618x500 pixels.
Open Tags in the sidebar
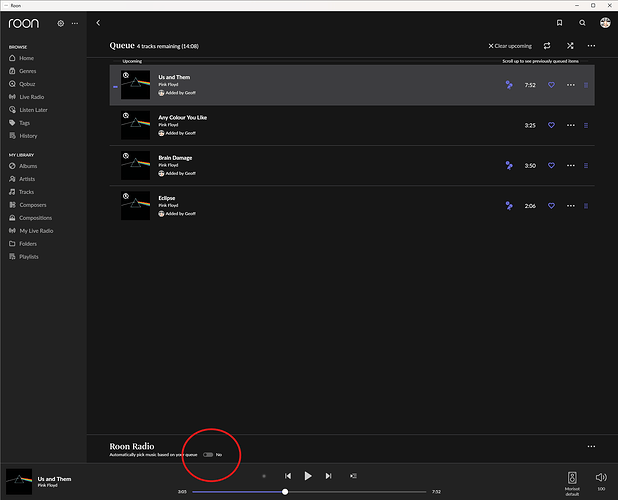20,123
